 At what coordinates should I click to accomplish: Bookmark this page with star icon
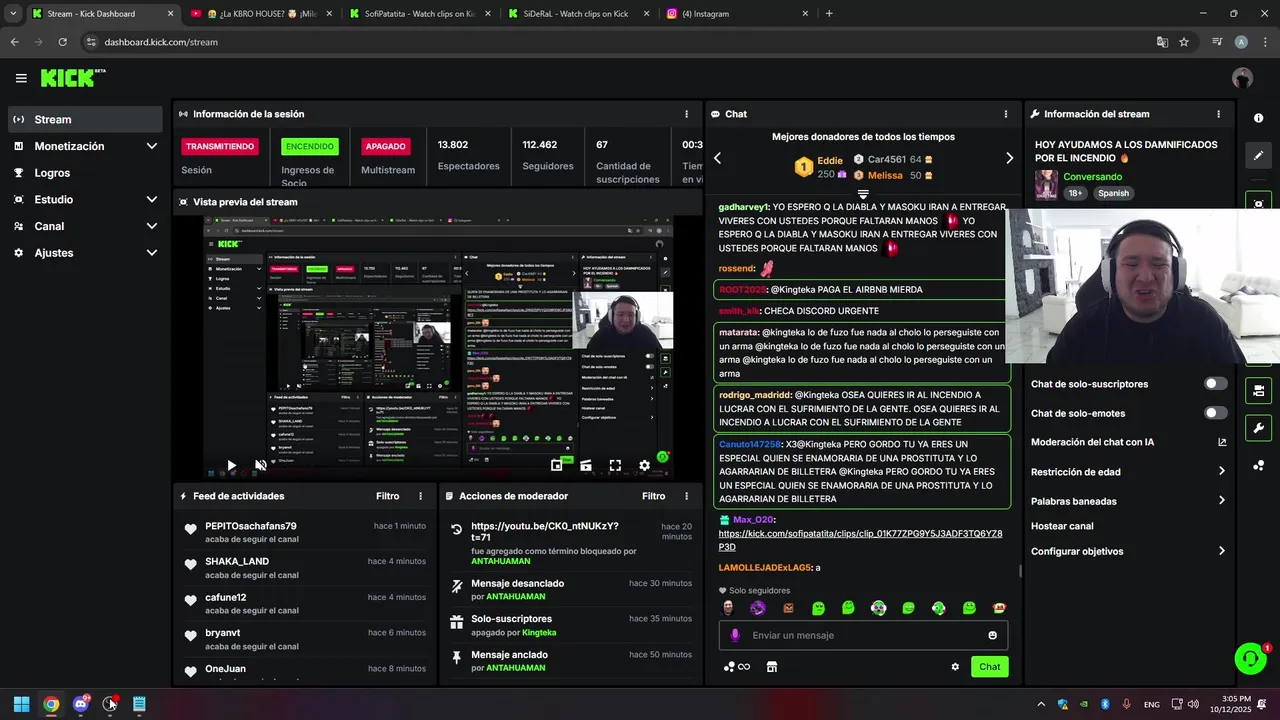1184,42
